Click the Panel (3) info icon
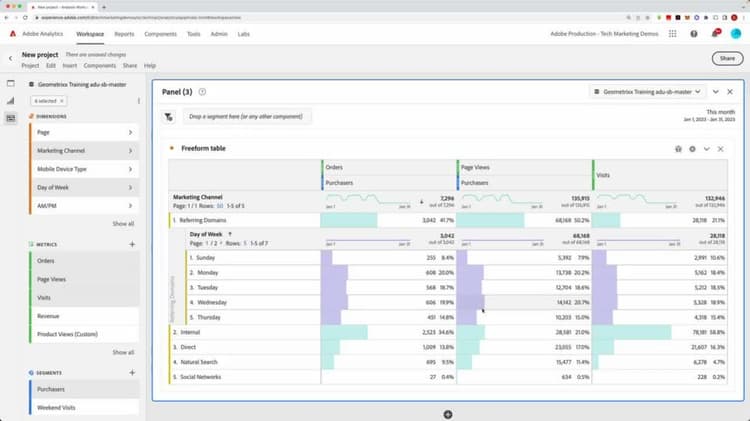This screenshot has width=750, height=421. click(202, 92)
